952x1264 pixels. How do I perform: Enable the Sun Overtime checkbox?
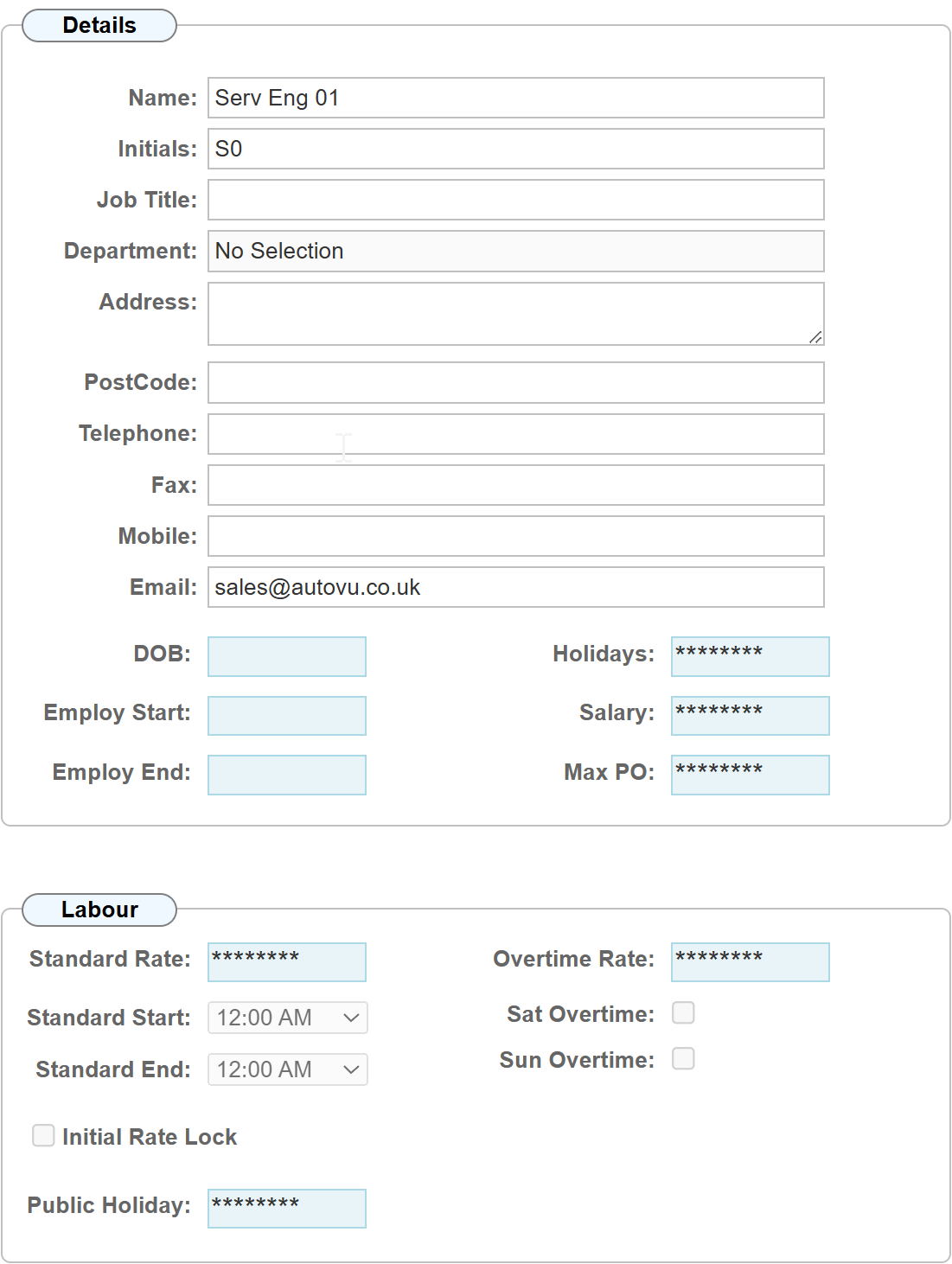(683, 1058)
